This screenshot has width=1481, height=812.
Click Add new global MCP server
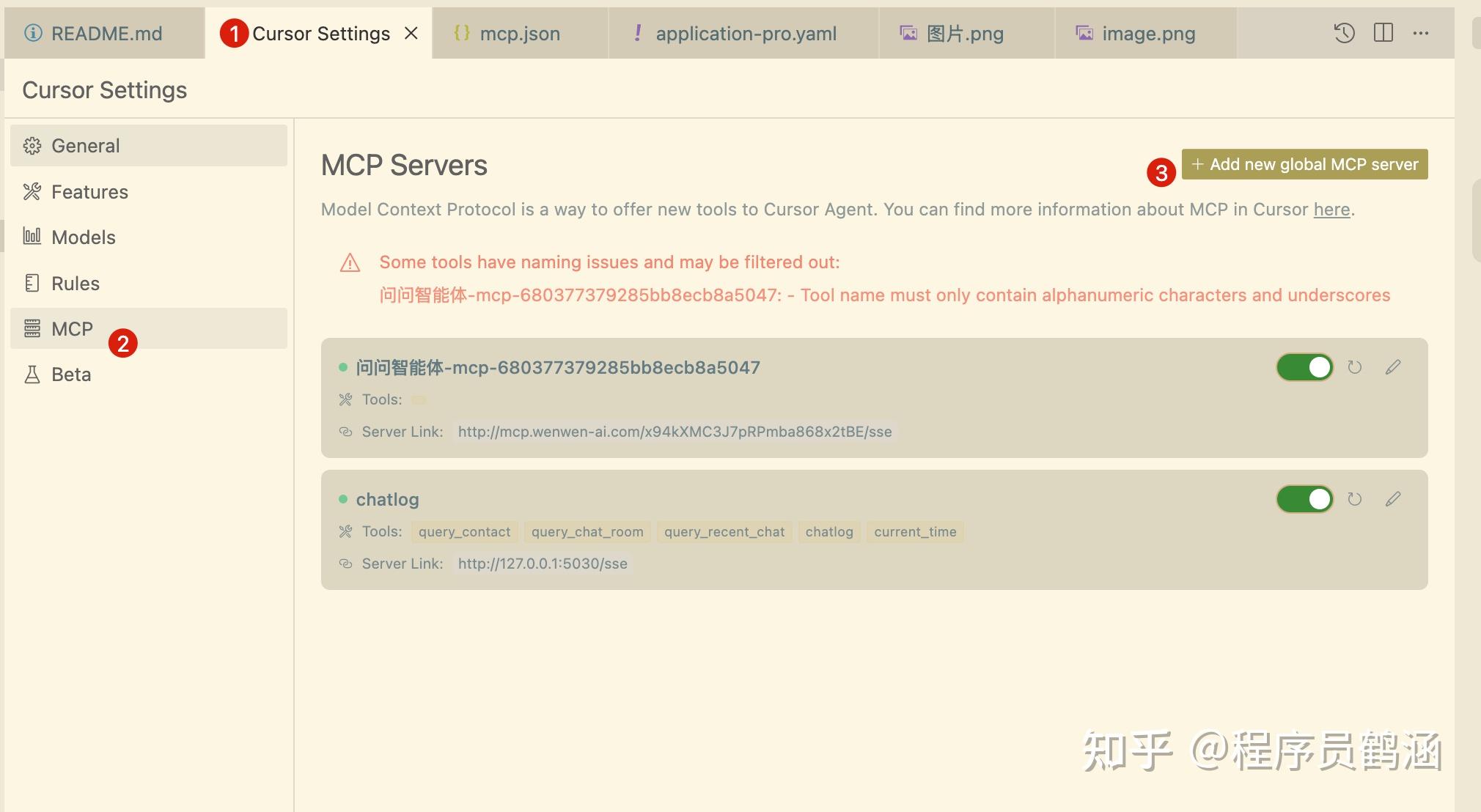(1304, 163)
